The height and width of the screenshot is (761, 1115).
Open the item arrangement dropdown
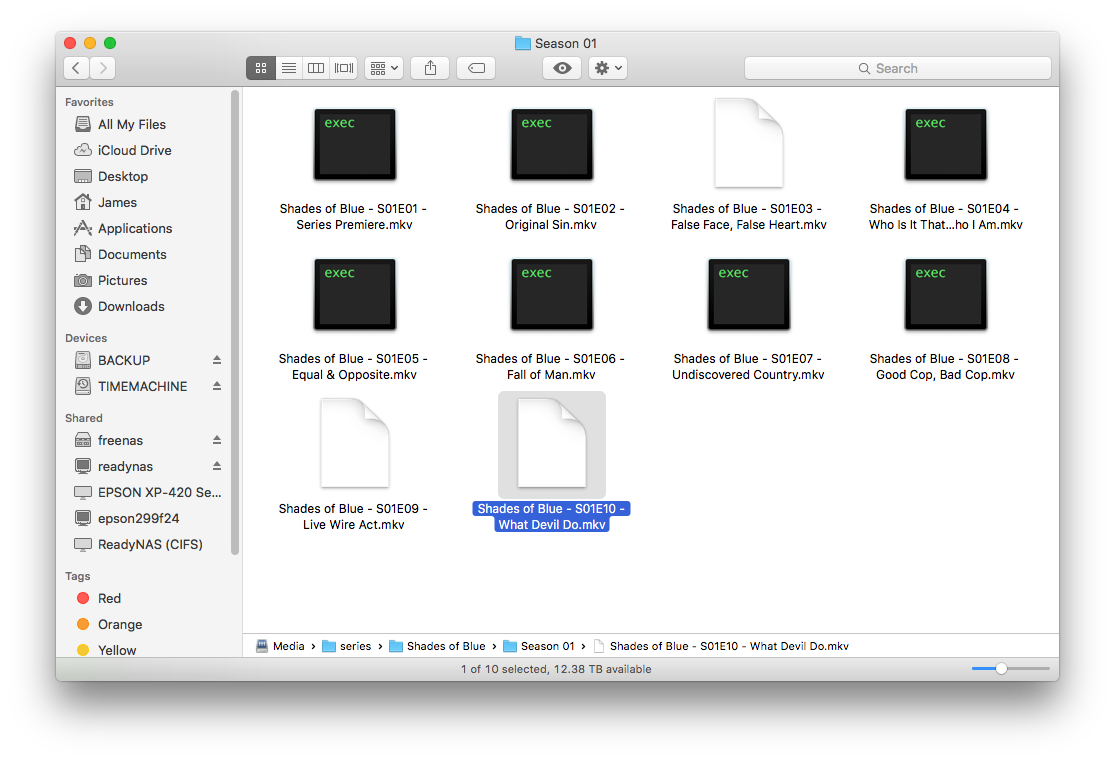384,68
